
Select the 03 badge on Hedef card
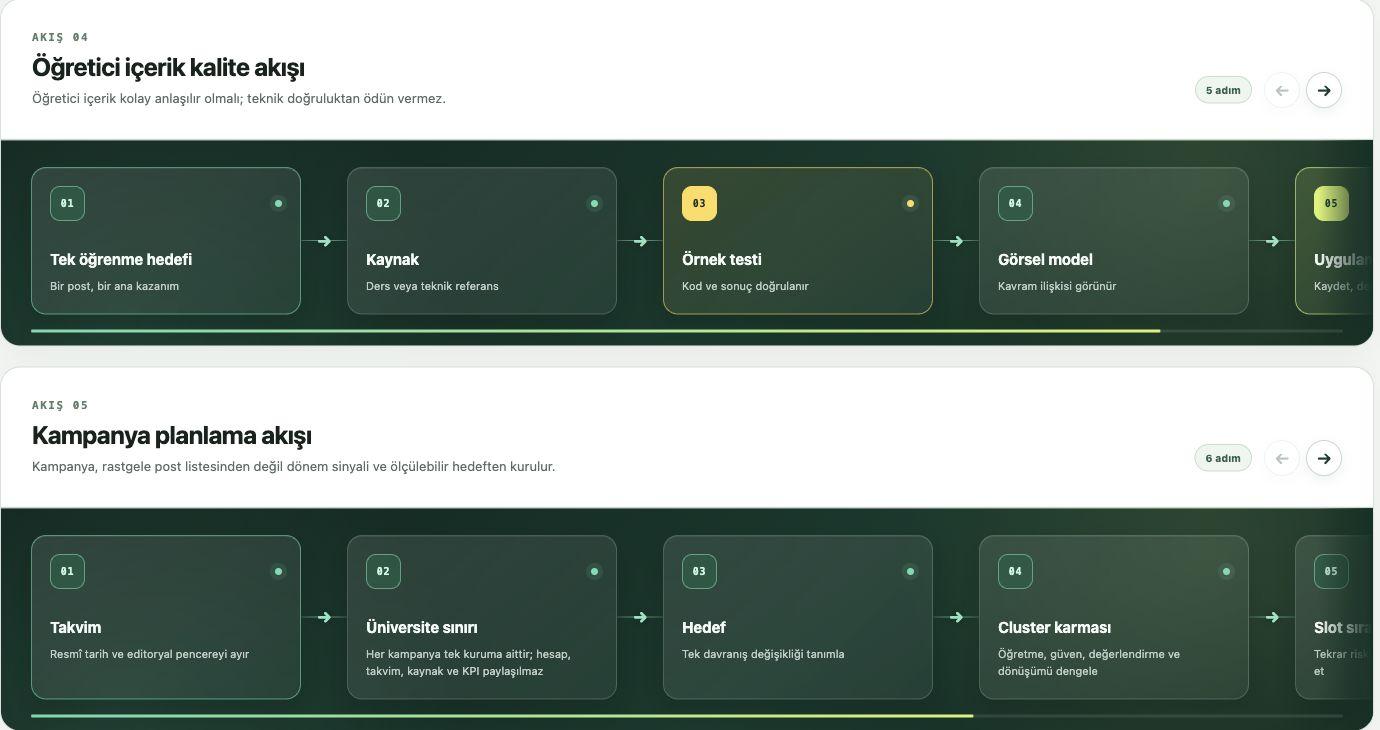[x=699, y=571]
